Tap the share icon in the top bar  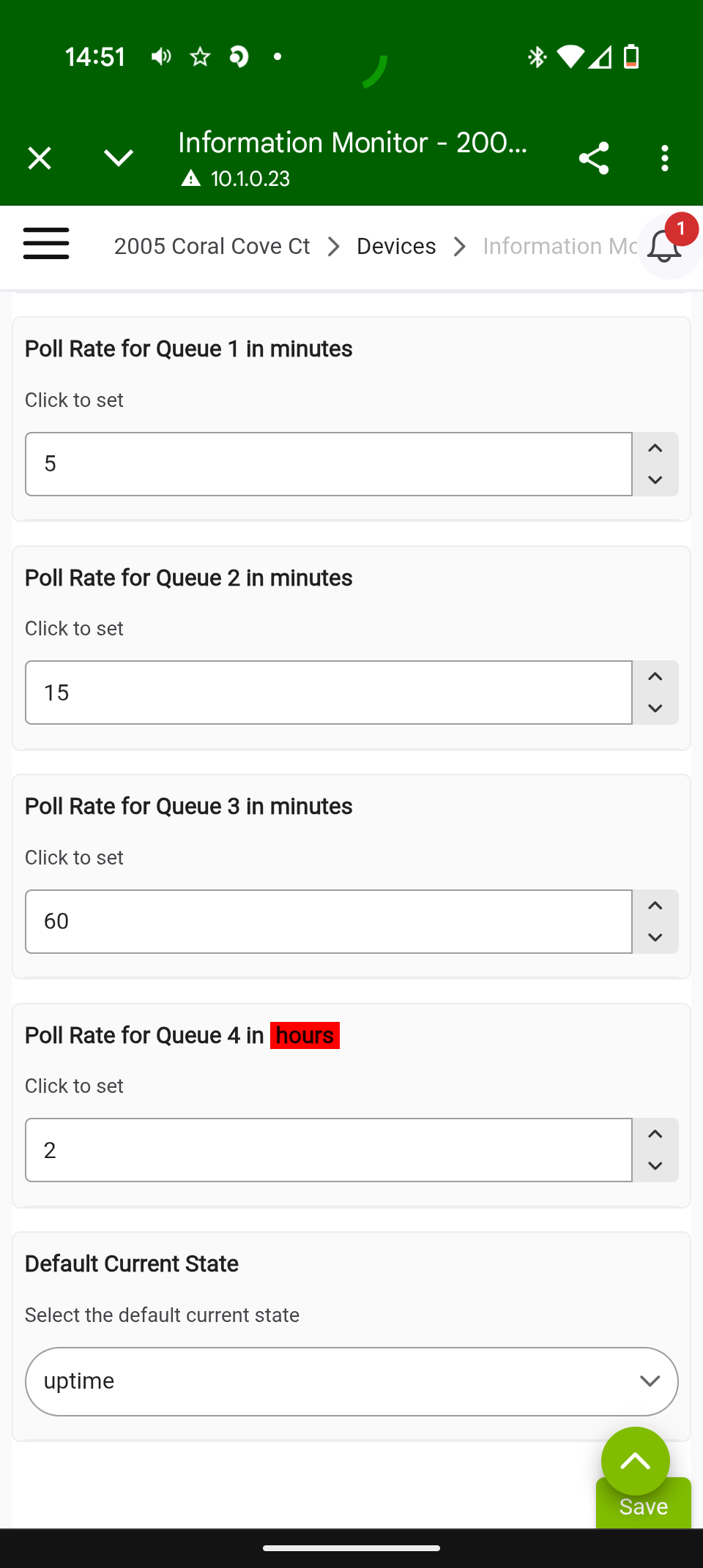point(593,158)
